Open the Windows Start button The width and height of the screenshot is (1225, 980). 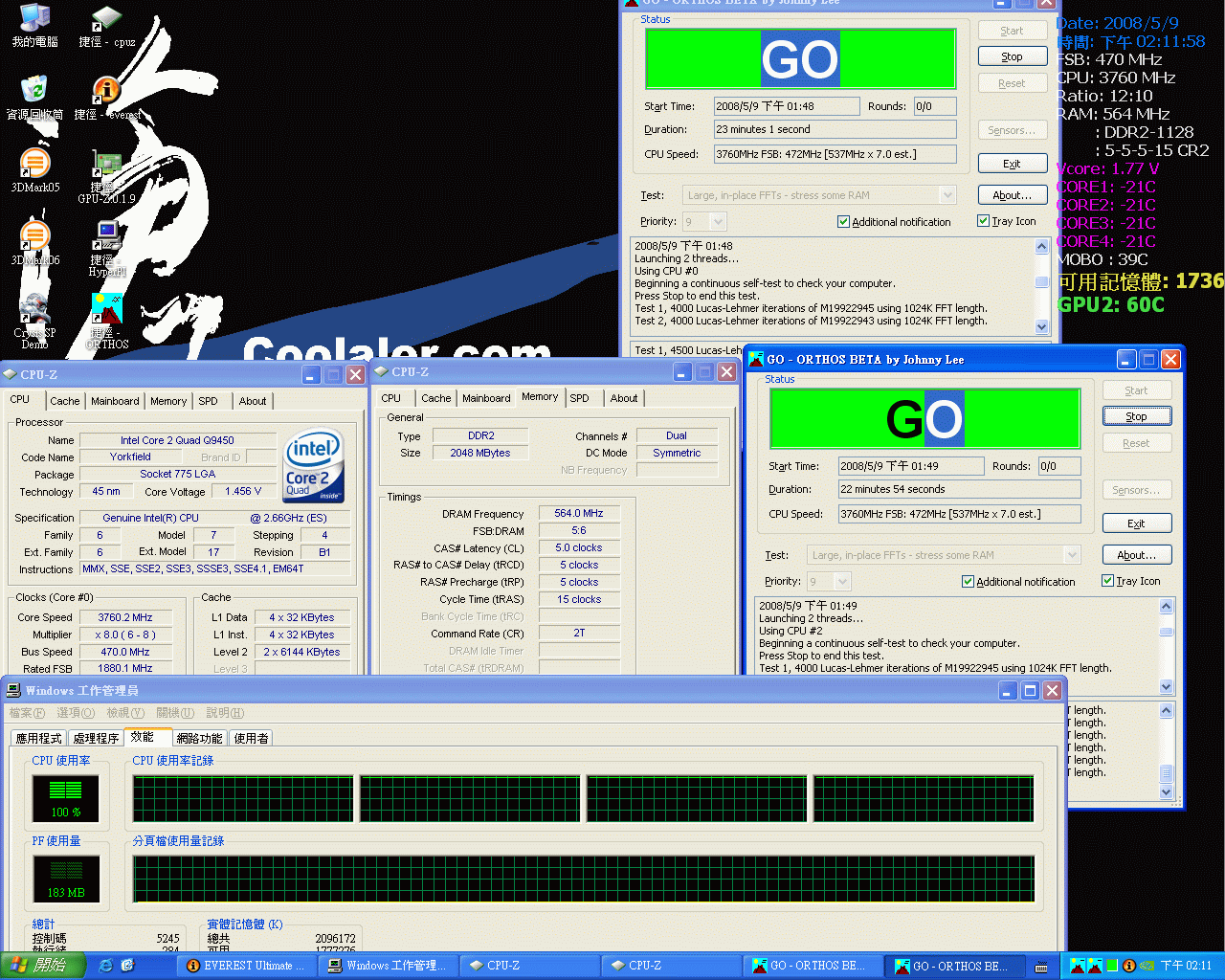pos(43,966)
